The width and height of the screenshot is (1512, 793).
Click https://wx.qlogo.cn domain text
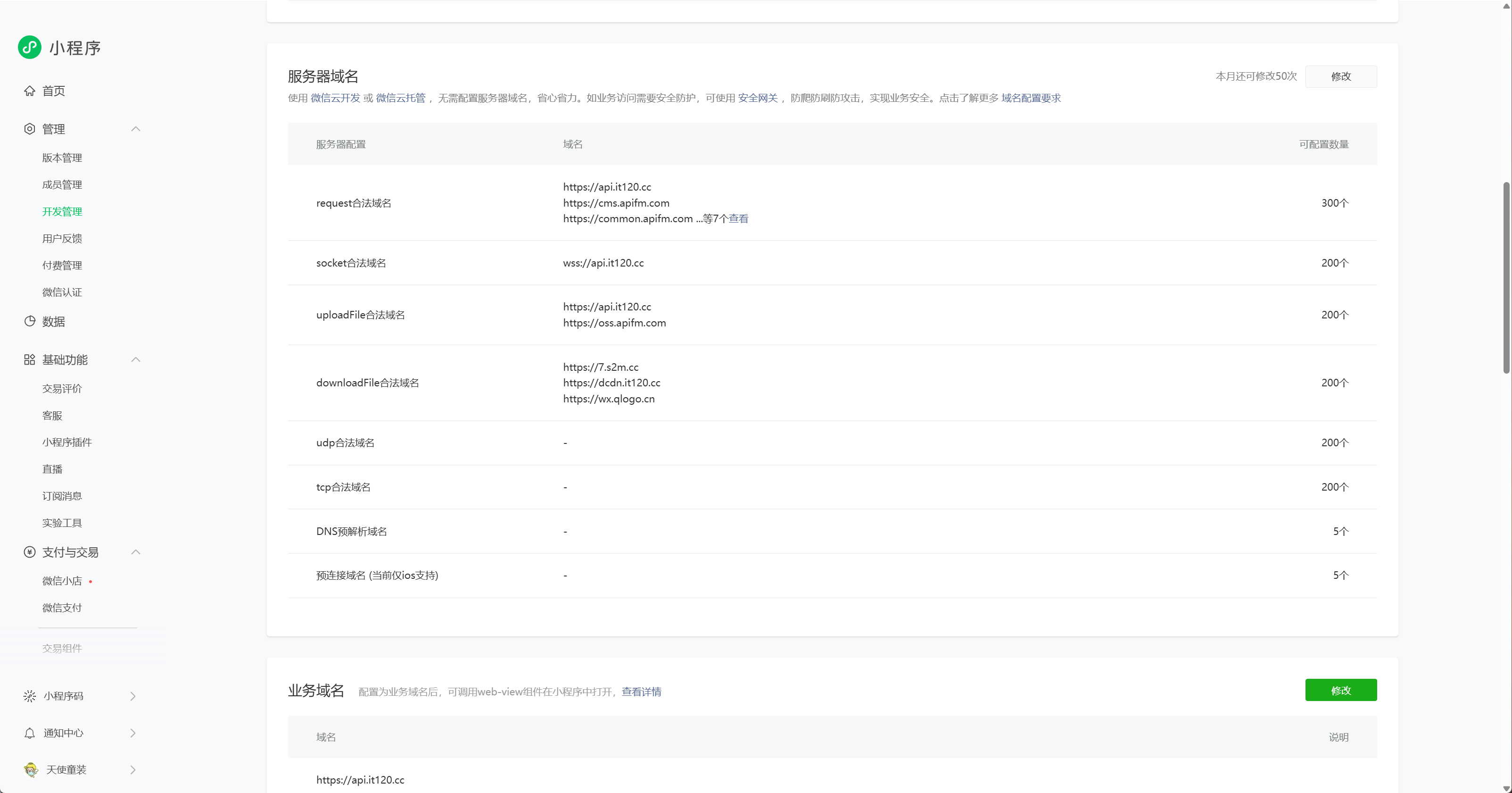[609, 399]
